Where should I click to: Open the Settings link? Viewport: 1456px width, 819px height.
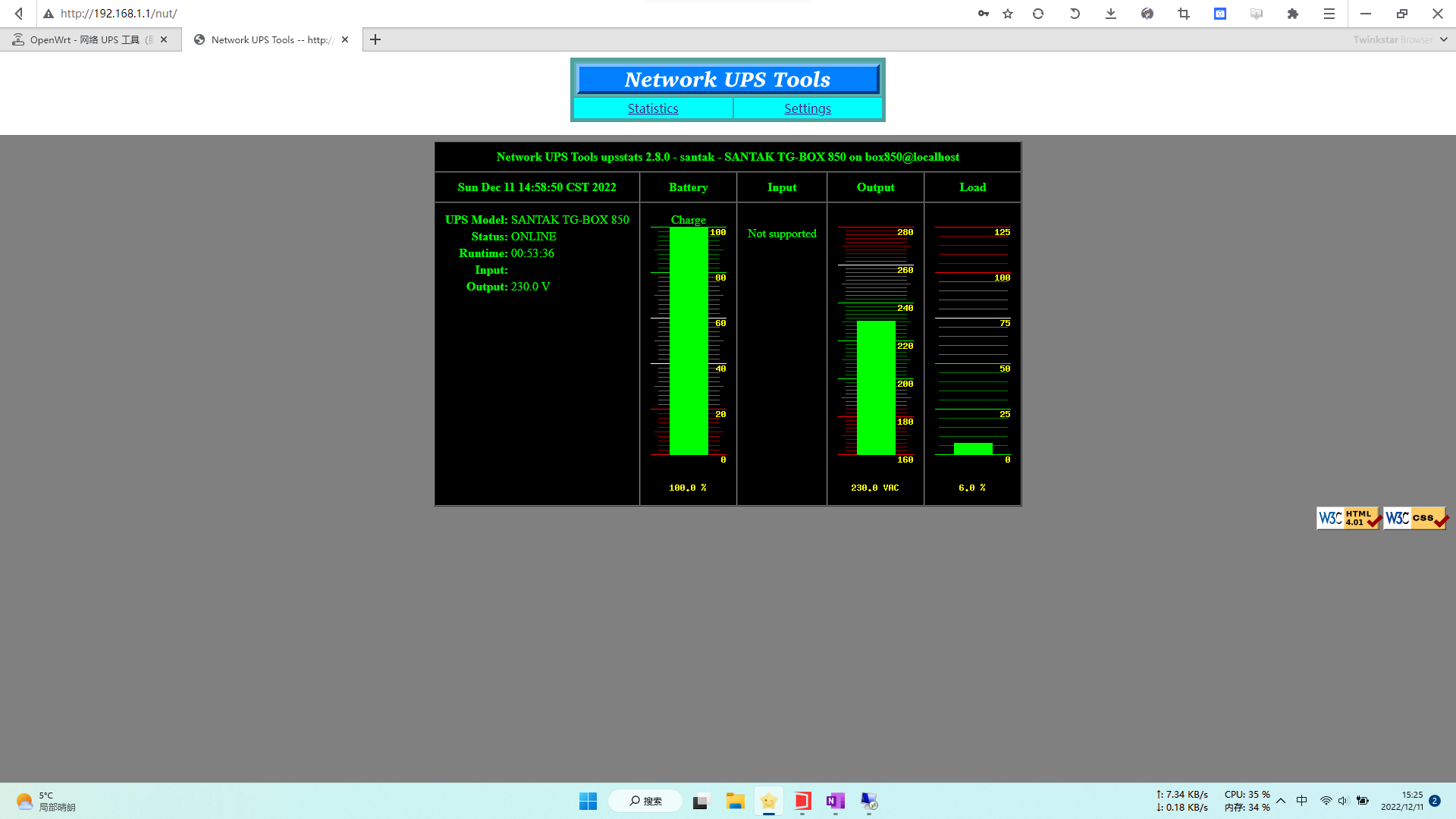click(x=808, y=108)
